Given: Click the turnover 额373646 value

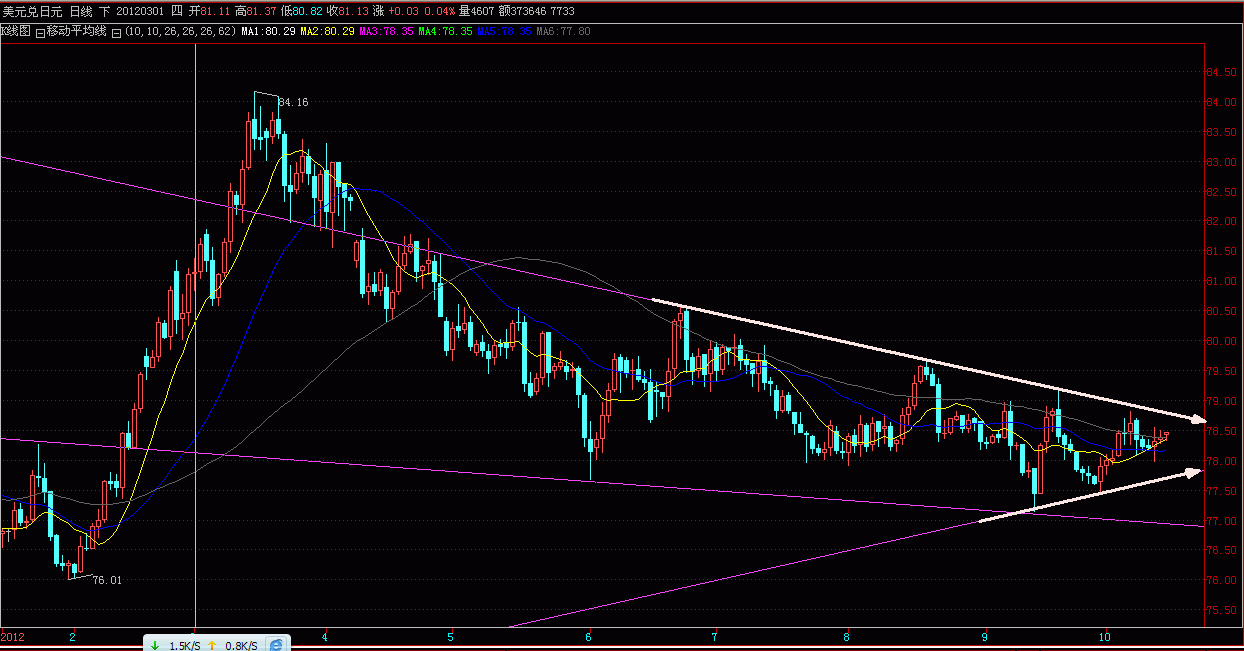Looking at the screenshot, I should 523,11.
